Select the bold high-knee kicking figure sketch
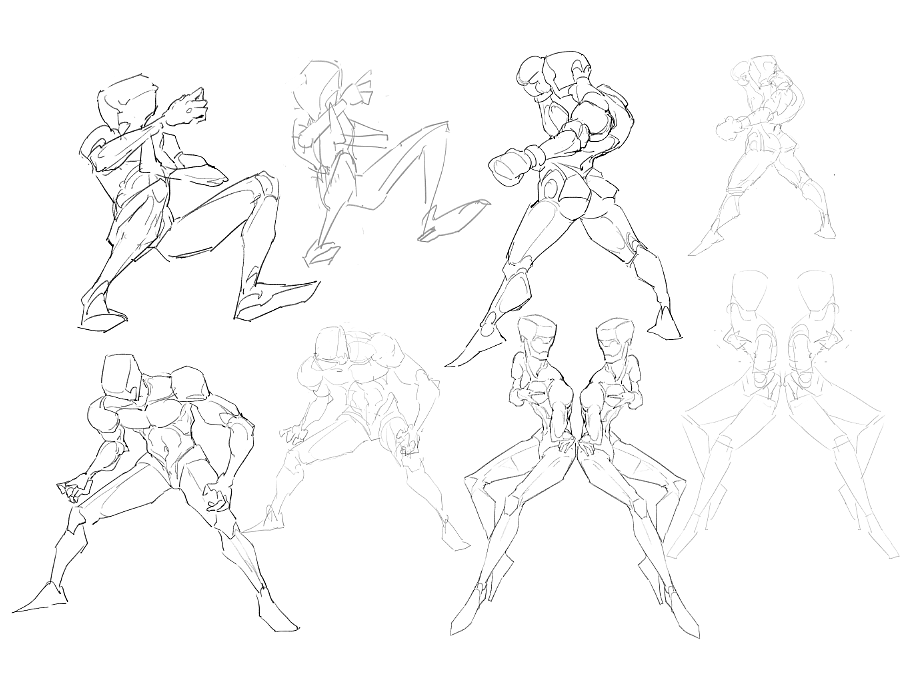Screen dimensions: 907x691 coord(197,202)
